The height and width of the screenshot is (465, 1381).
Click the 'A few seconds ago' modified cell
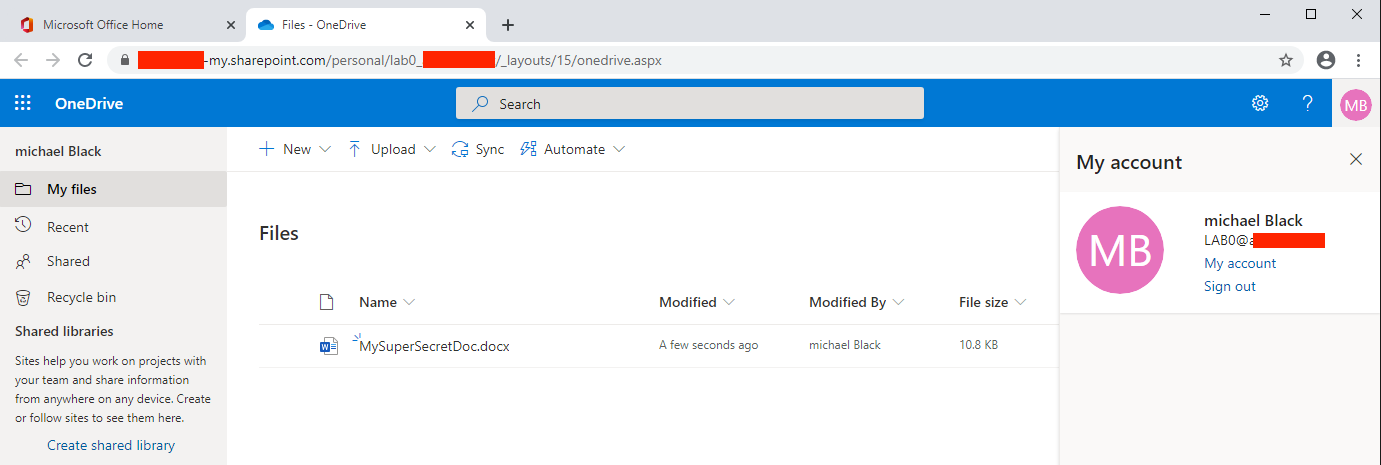tap(708, 345)
